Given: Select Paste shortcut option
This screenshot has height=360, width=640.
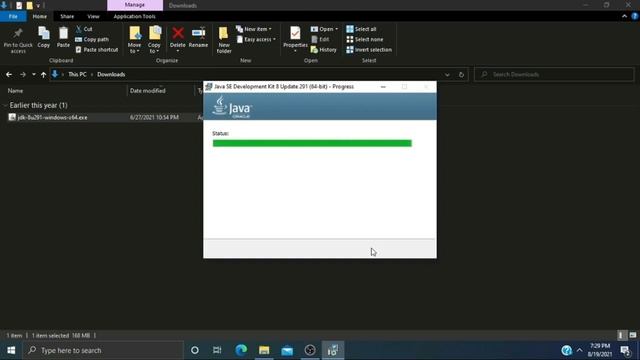Looking at the screenshot, I should coord(97,49).
